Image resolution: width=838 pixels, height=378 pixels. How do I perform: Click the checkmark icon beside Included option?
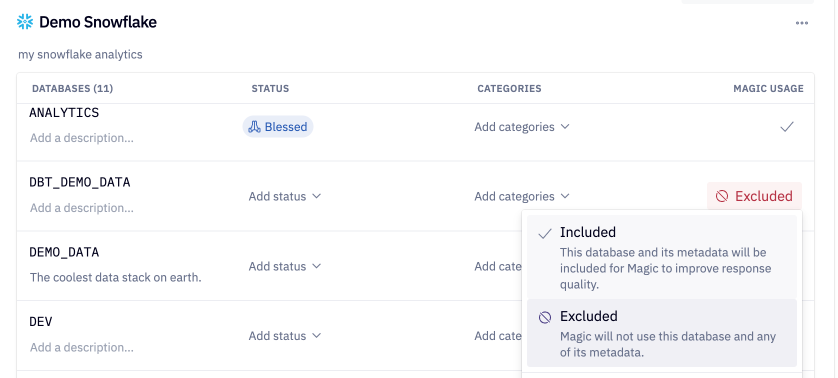545,234
